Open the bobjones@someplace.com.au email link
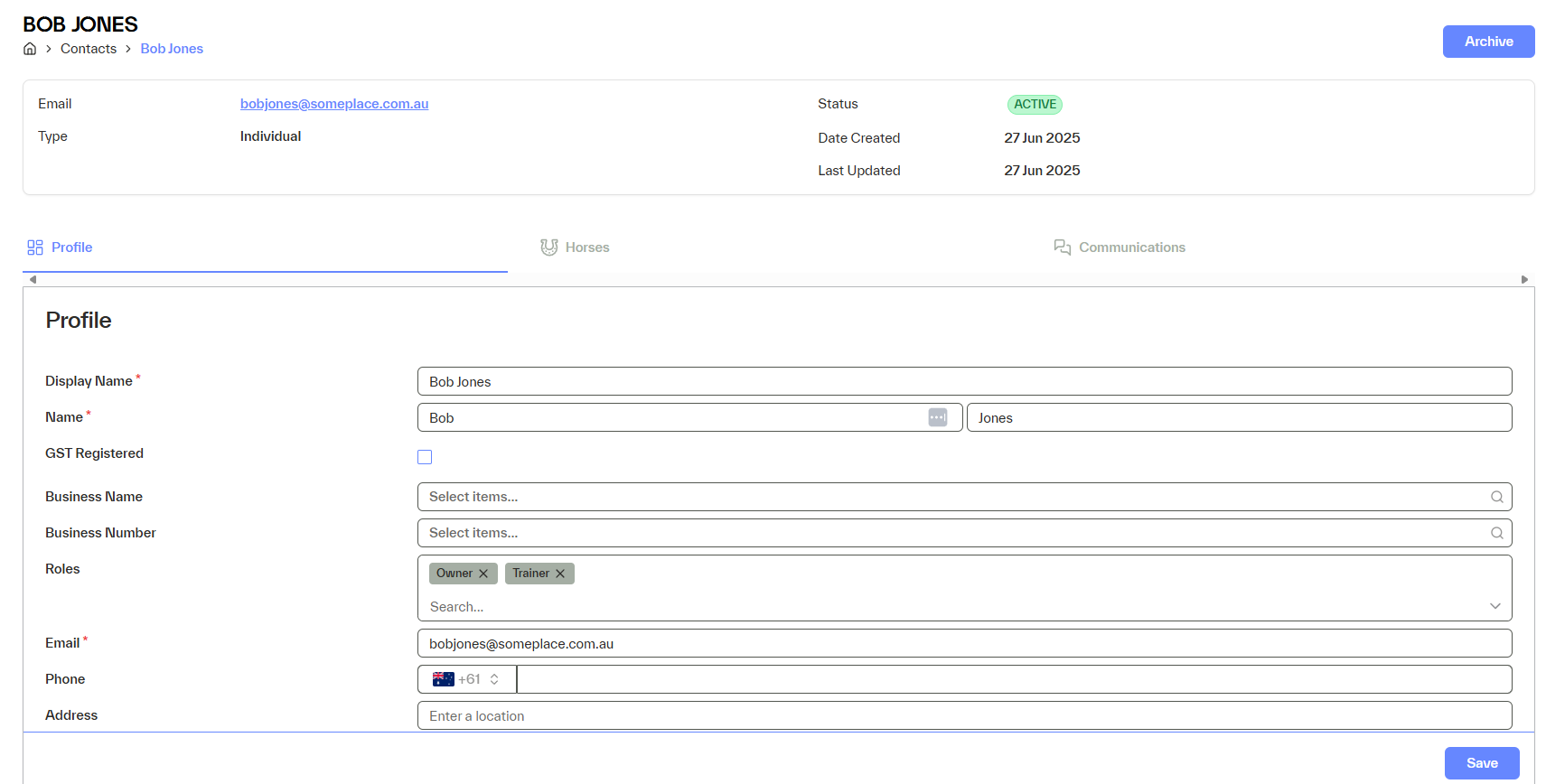Viewport: 1546px width, 784px height. tap(334, 104)
